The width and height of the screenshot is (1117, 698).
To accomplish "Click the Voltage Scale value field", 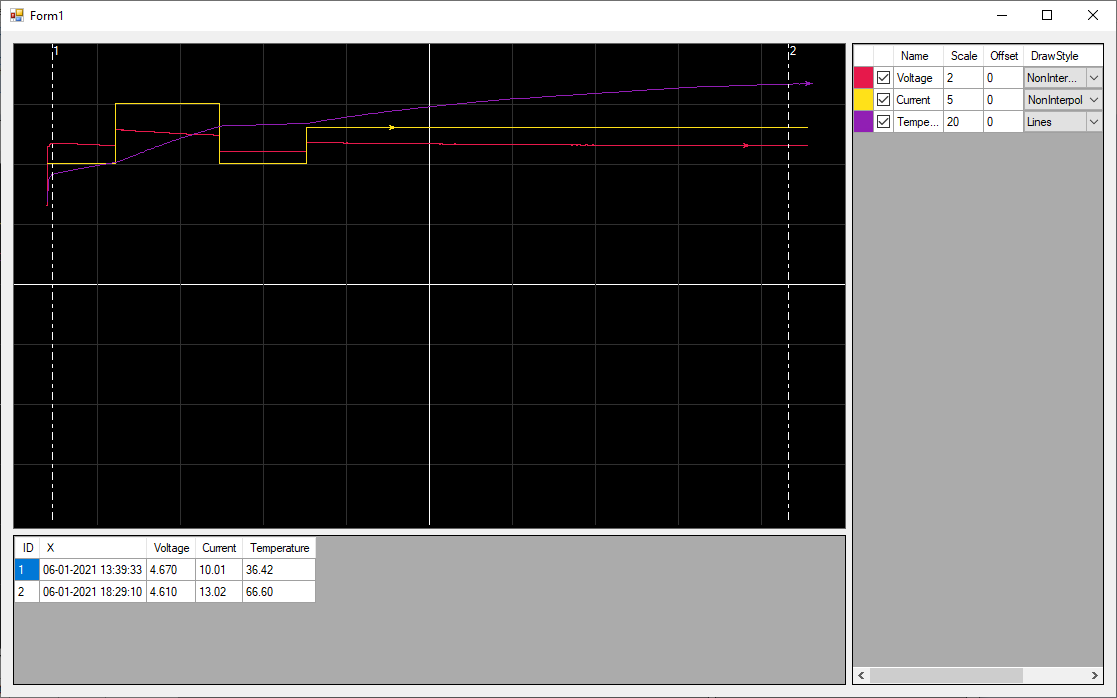I will click(x=962, y=78).
